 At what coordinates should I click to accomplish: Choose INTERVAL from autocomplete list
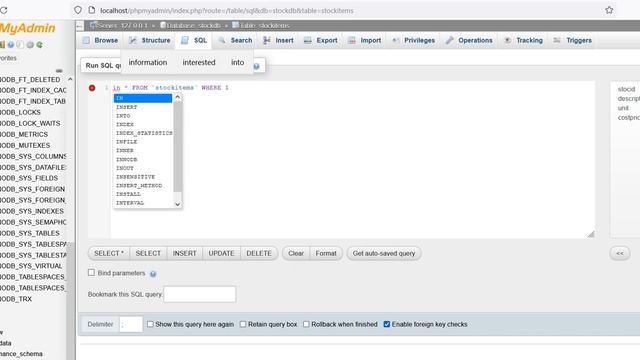click(x=143, y=203)
